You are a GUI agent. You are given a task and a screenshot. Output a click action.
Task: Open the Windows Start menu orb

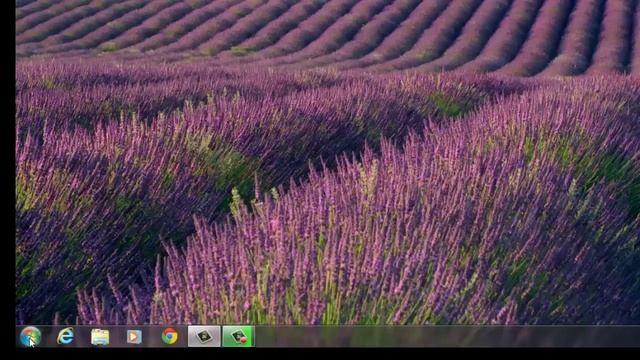coord(31,337)
